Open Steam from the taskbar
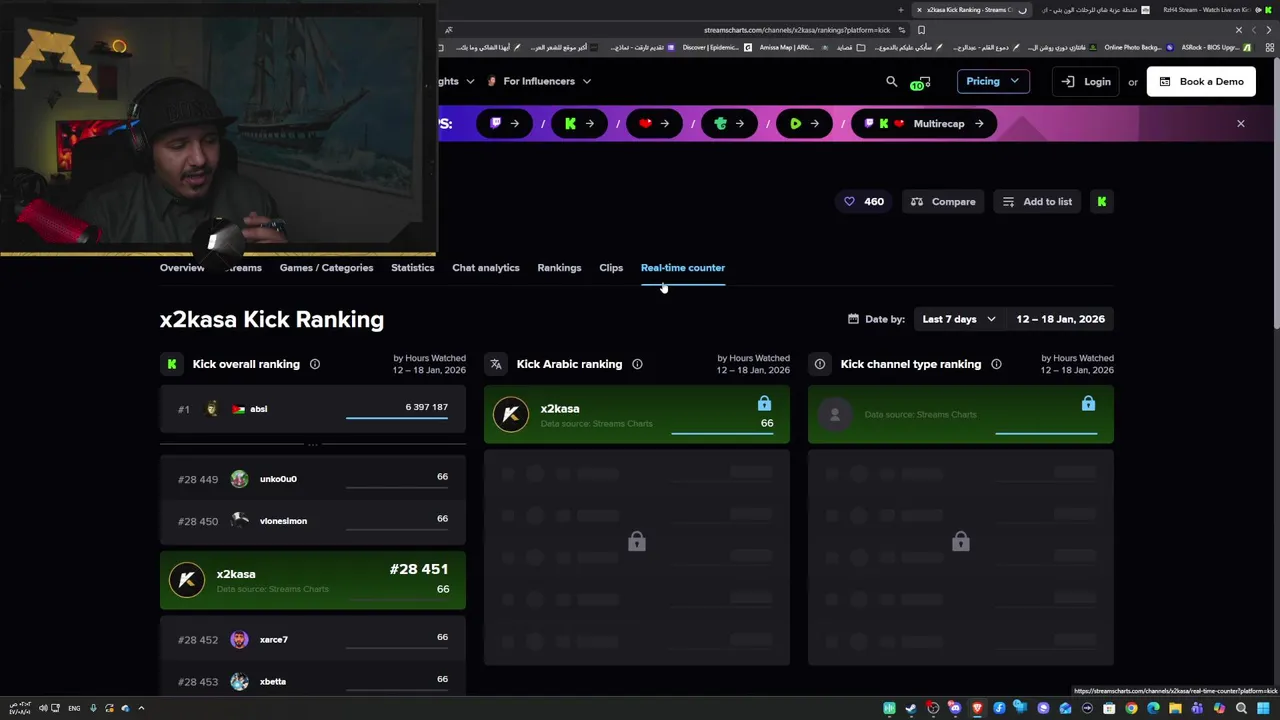Screen dimensions: 1280x720 911,708
